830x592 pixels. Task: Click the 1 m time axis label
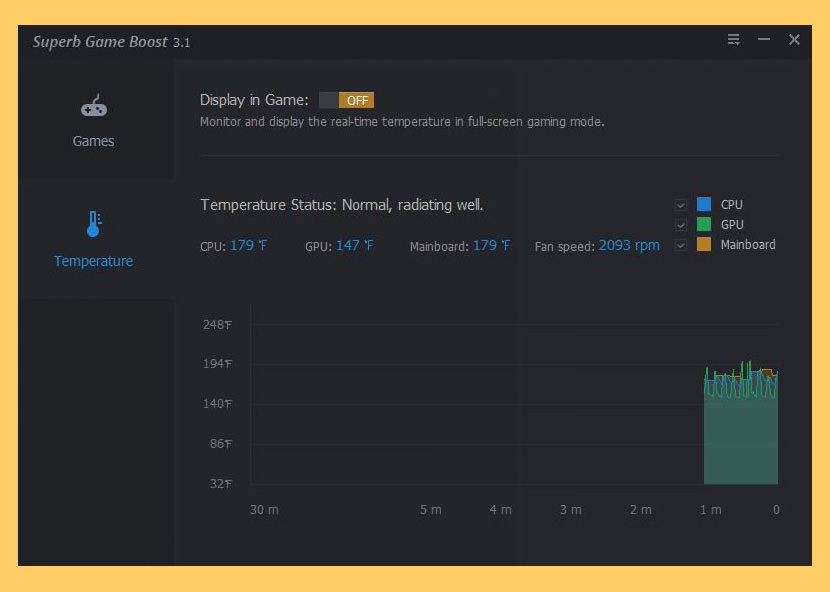[x=711, y=510]
